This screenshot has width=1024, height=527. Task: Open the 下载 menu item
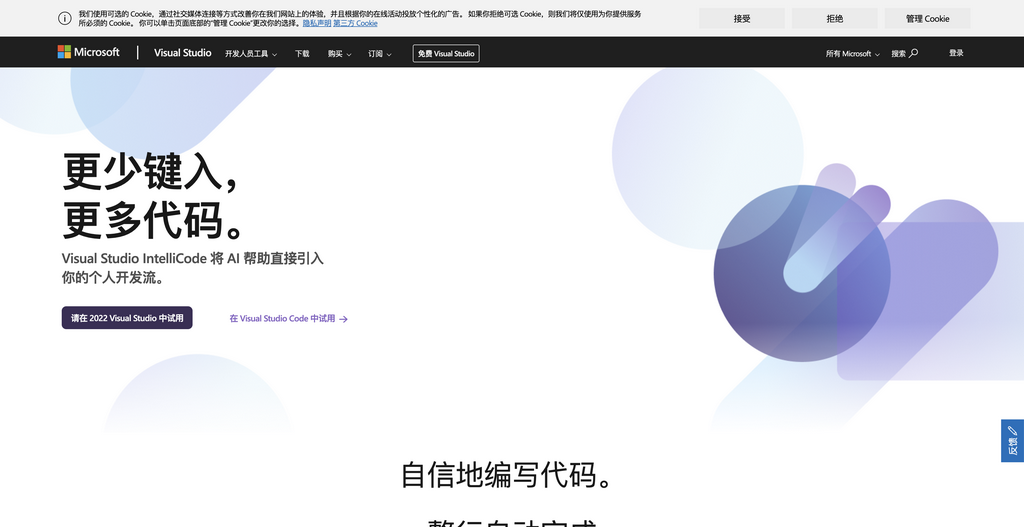pos(302,54)
